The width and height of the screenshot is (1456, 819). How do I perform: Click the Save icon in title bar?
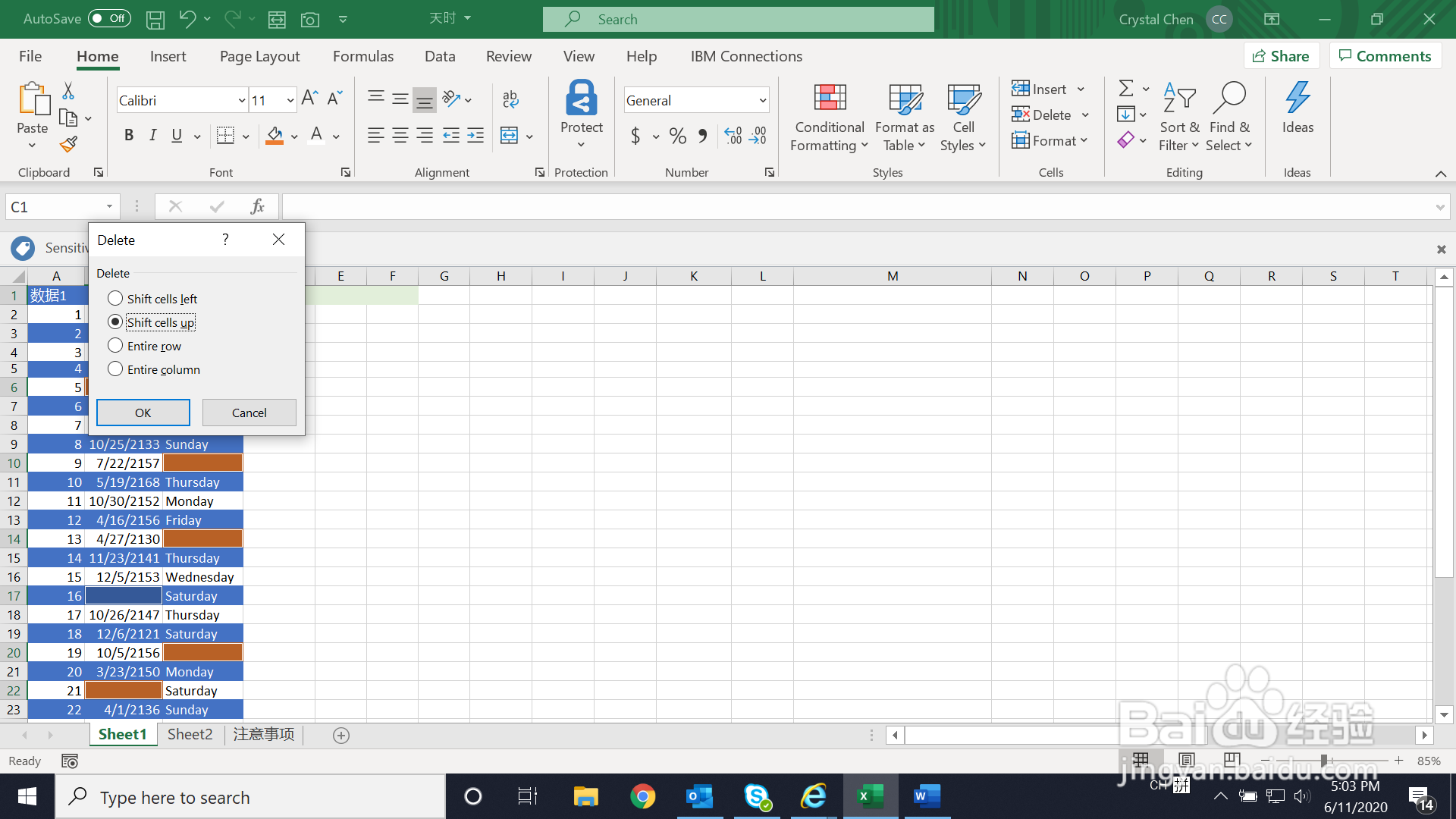(x=155, y=20)
